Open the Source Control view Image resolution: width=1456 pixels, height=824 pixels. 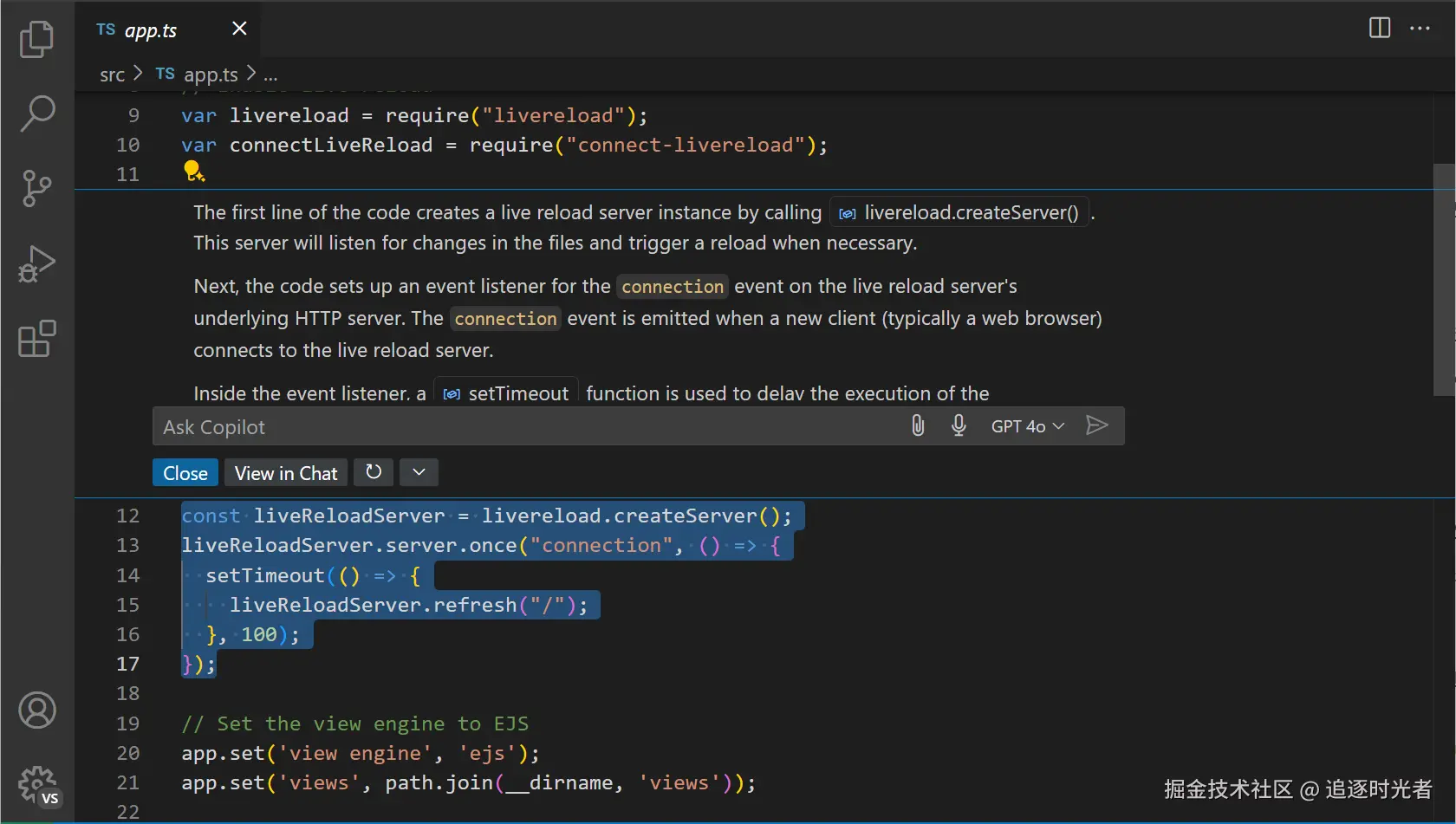36,188
